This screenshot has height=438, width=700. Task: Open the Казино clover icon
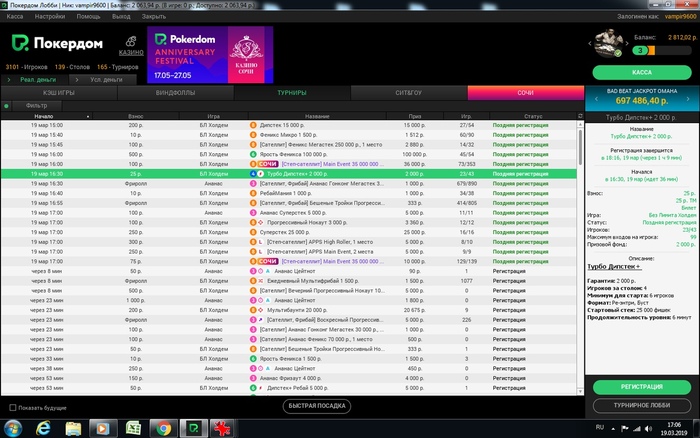[131, 42]
